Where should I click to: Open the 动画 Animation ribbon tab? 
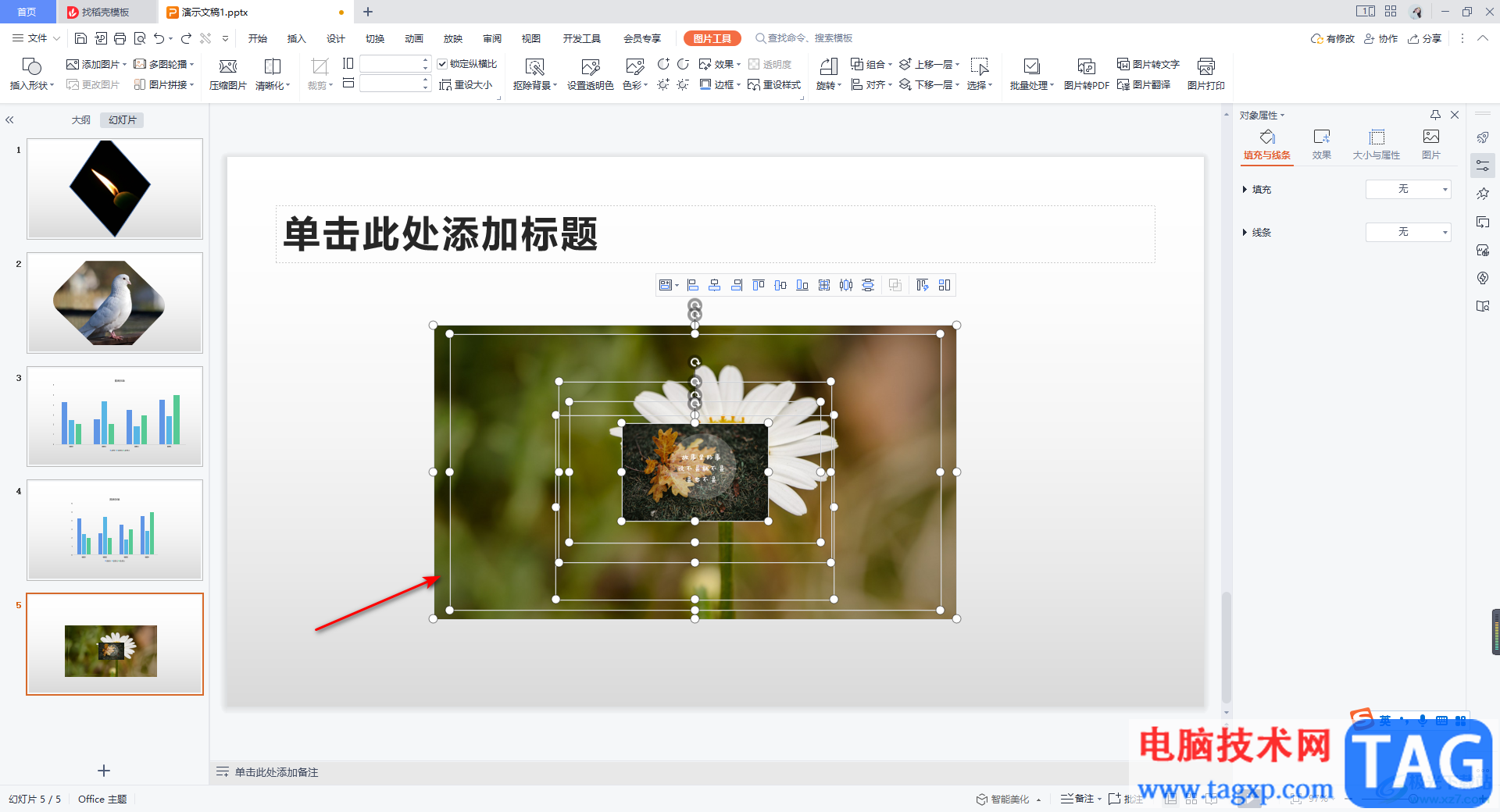[x=414, y=38]
